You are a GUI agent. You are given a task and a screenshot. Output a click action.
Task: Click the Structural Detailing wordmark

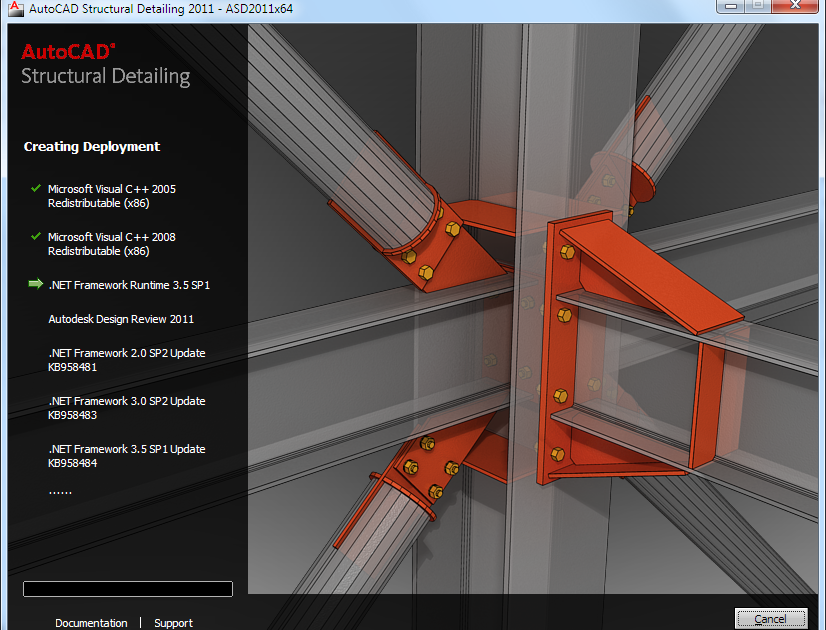(104, 76)
